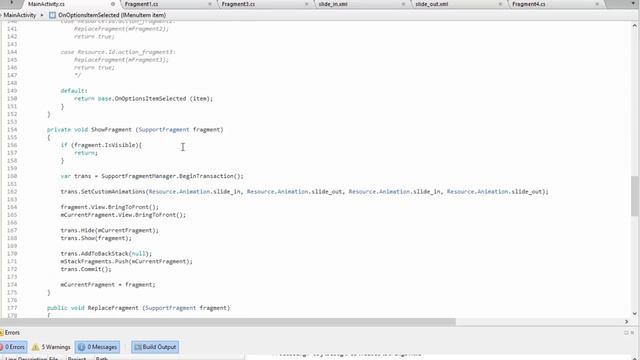This screenshot has width=640, height=360.
Task: Click the warning triangle icon
Action: [36, 347]
